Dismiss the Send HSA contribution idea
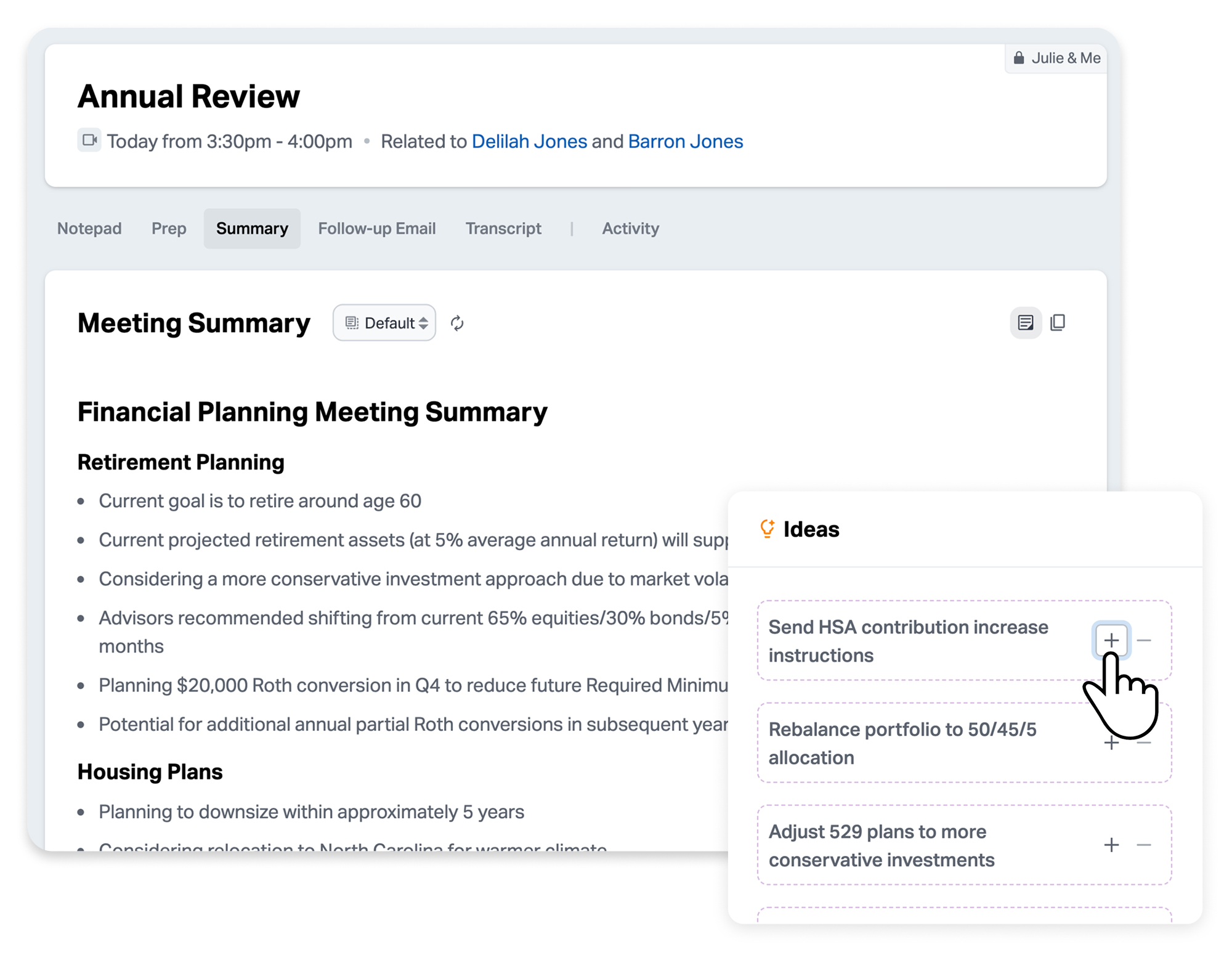The width and height of the screenshot is (1232, 968). coord(1144,640)
